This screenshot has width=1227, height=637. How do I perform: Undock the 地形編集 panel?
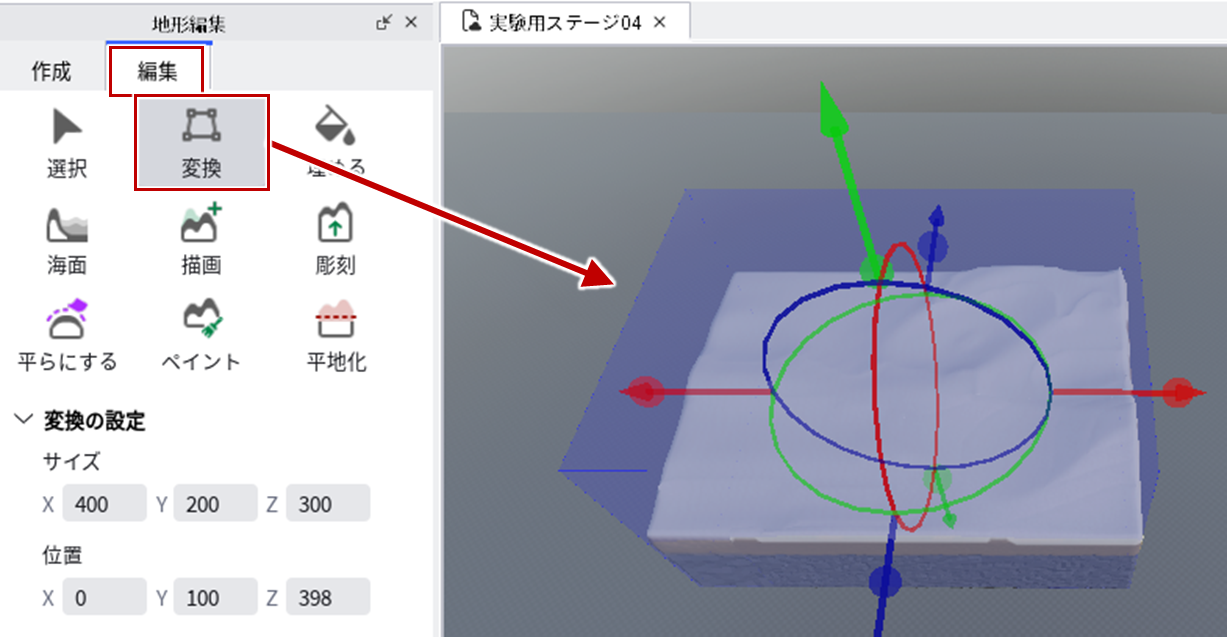coord(384,22)
